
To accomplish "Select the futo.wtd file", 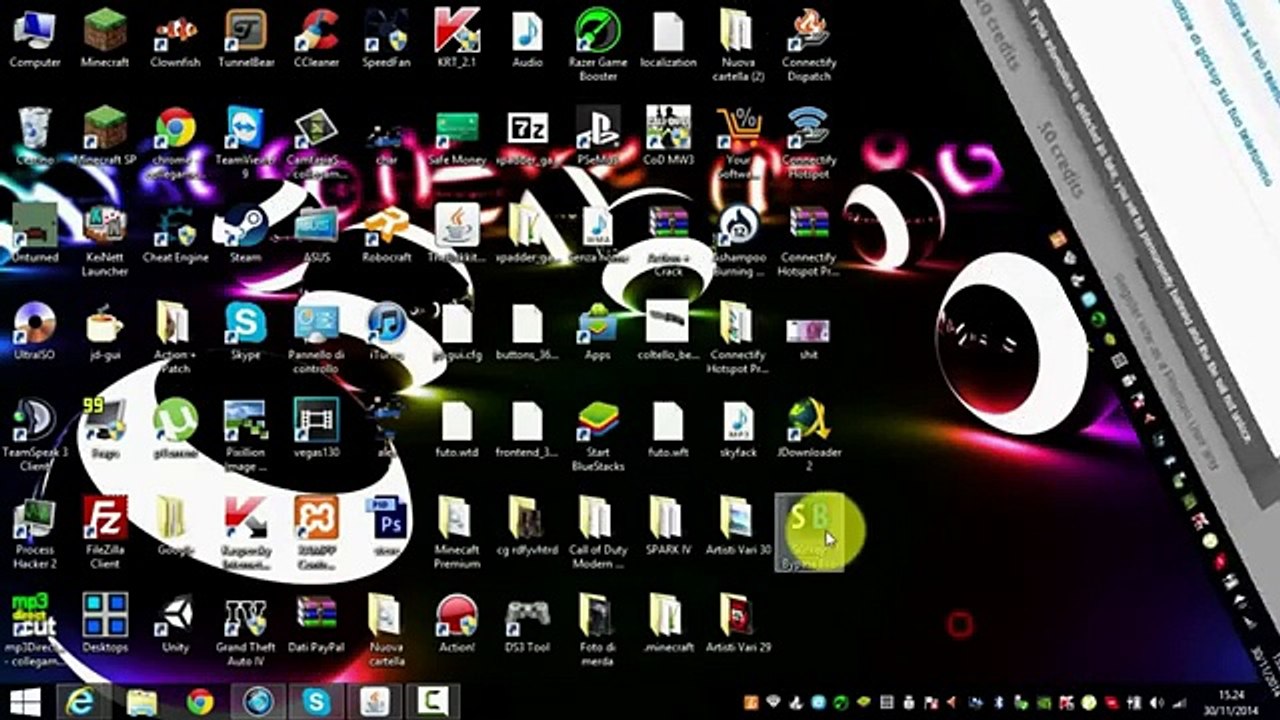I will 457,429.
